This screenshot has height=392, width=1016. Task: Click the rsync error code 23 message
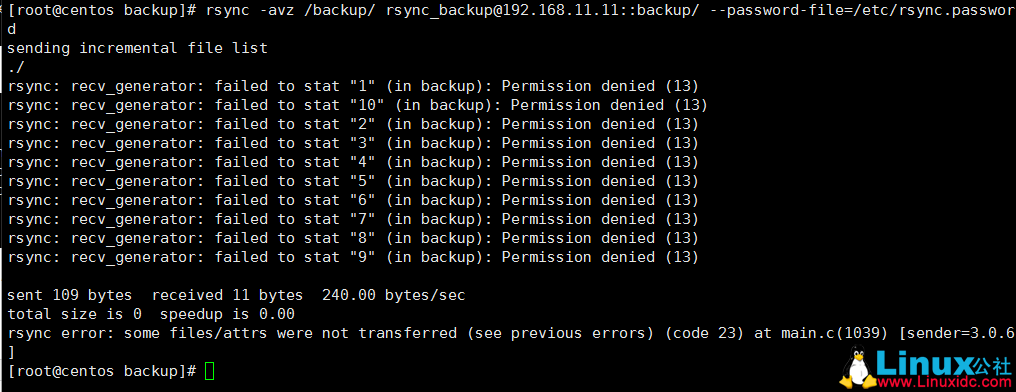coord(511,334)
